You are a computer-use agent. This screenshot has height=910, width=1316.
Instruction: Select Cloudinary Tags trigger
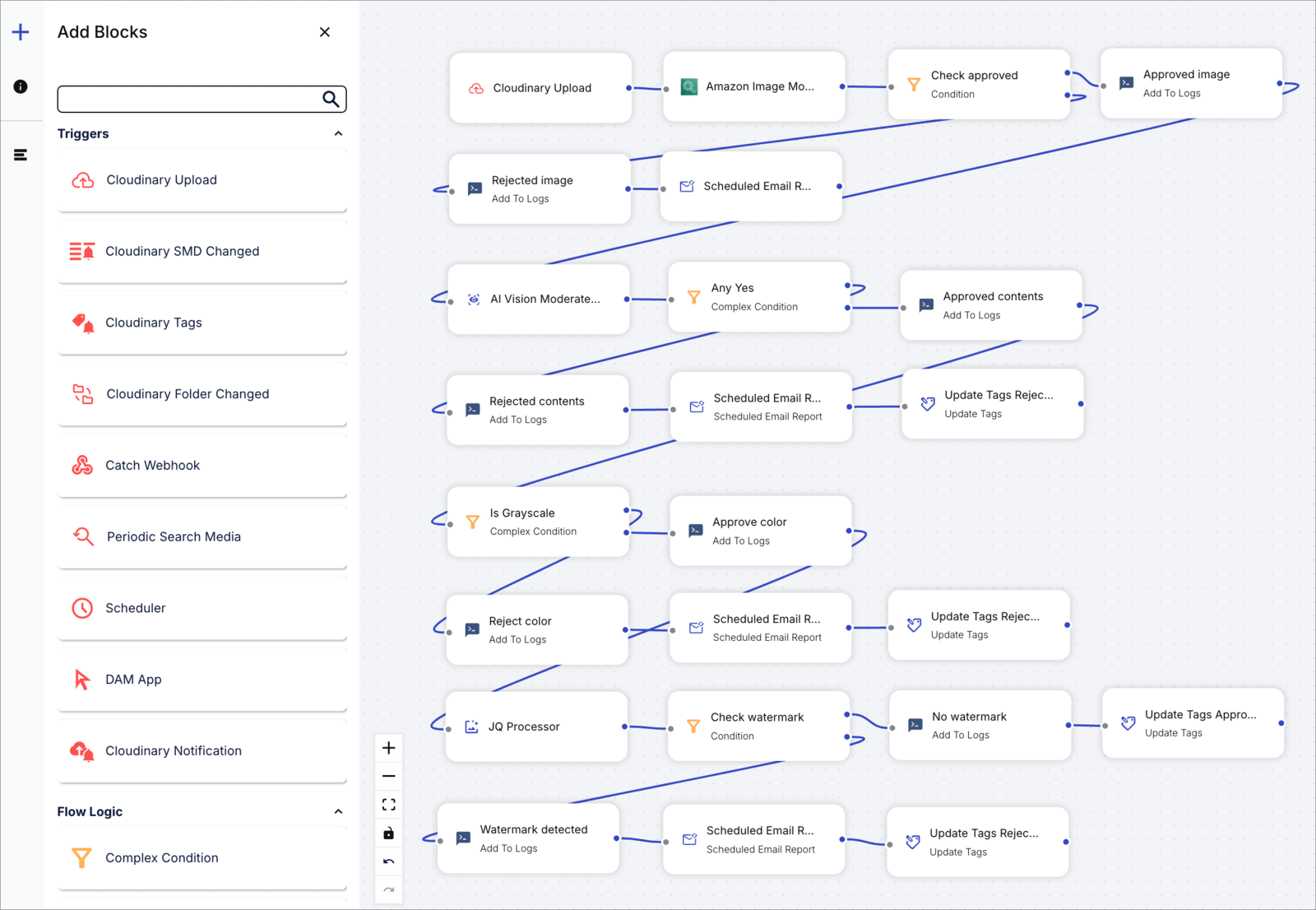click(202, 323)
